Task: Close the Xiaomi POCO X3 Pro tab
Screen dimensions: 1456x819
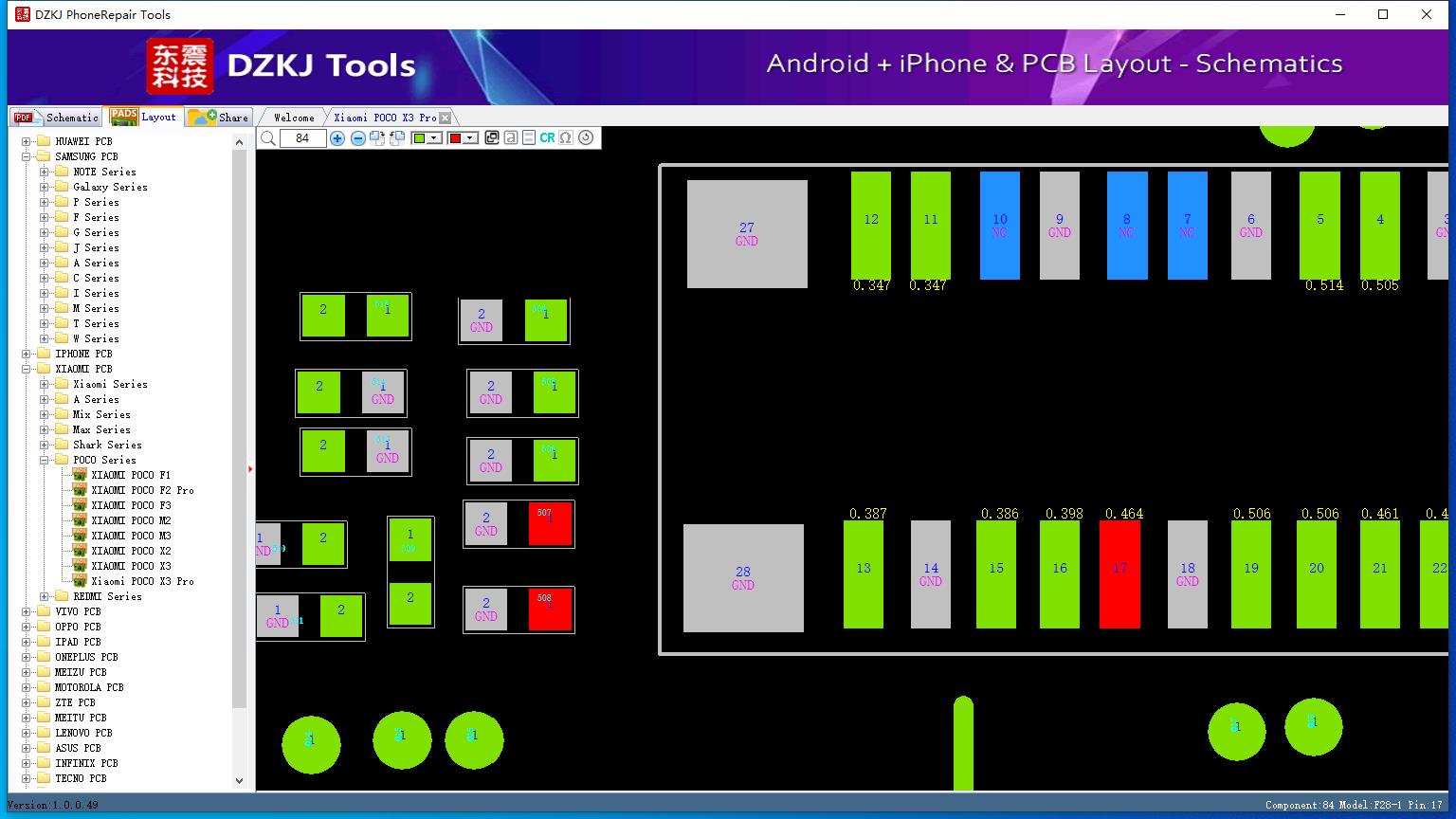Action: point(446,118)
